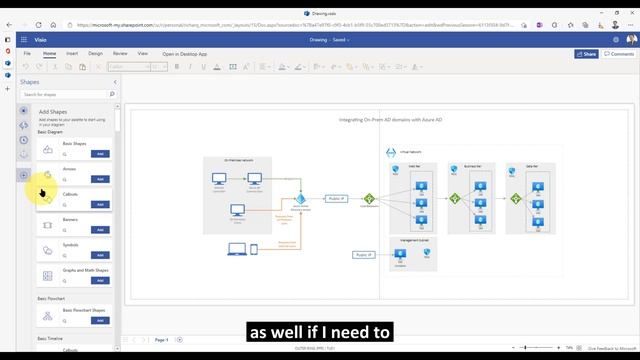
Task: Open the arrange or position dropdown
Action: point(318,67)
